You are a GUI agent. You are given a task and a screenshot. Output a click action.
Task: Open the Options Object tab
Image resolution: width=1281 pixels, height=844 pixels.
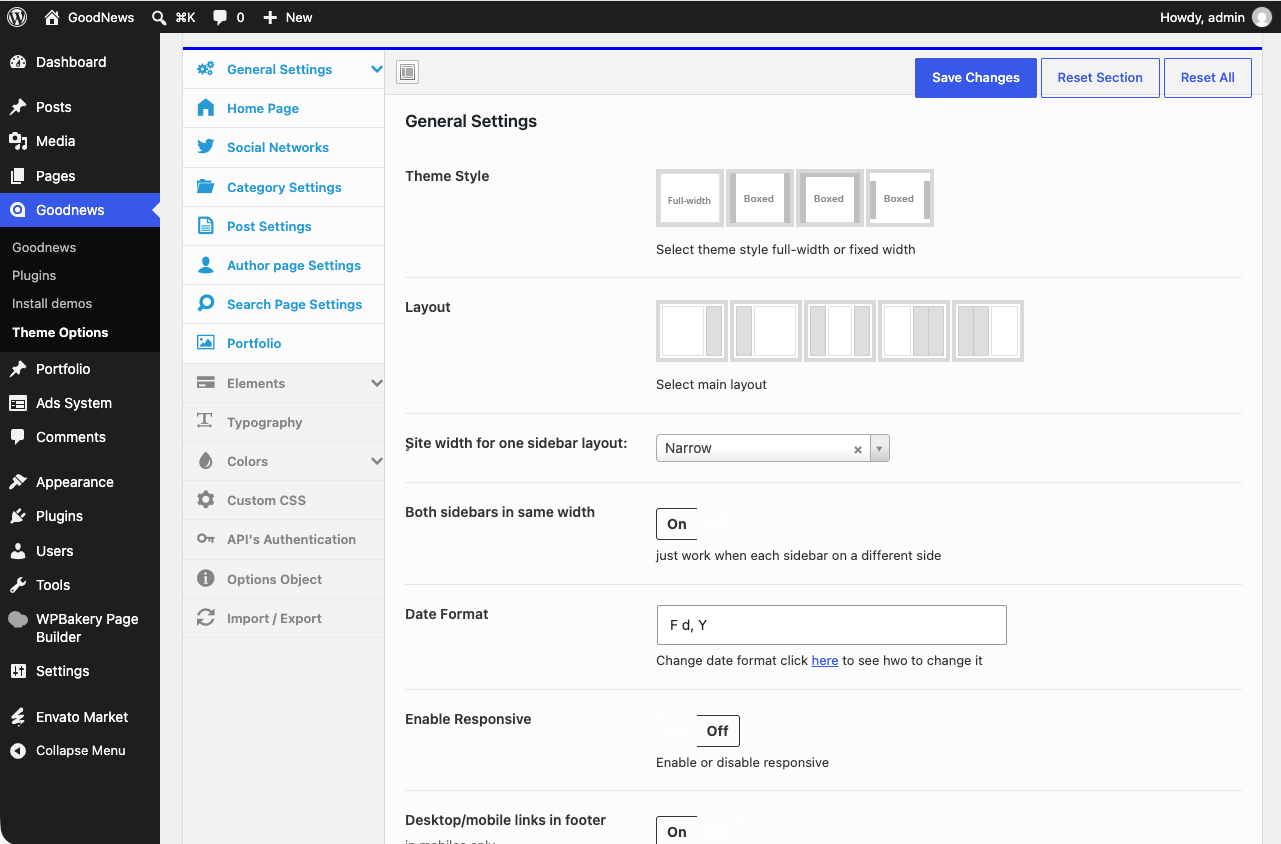pos(284,579)
